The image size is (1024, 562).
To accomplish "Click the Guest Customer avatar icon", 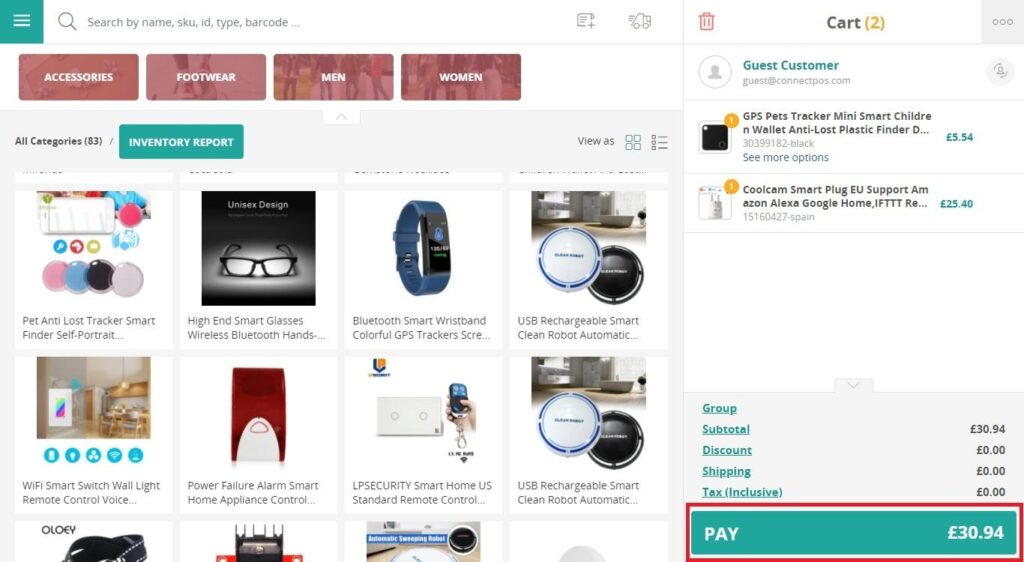I will pos(715,72).
